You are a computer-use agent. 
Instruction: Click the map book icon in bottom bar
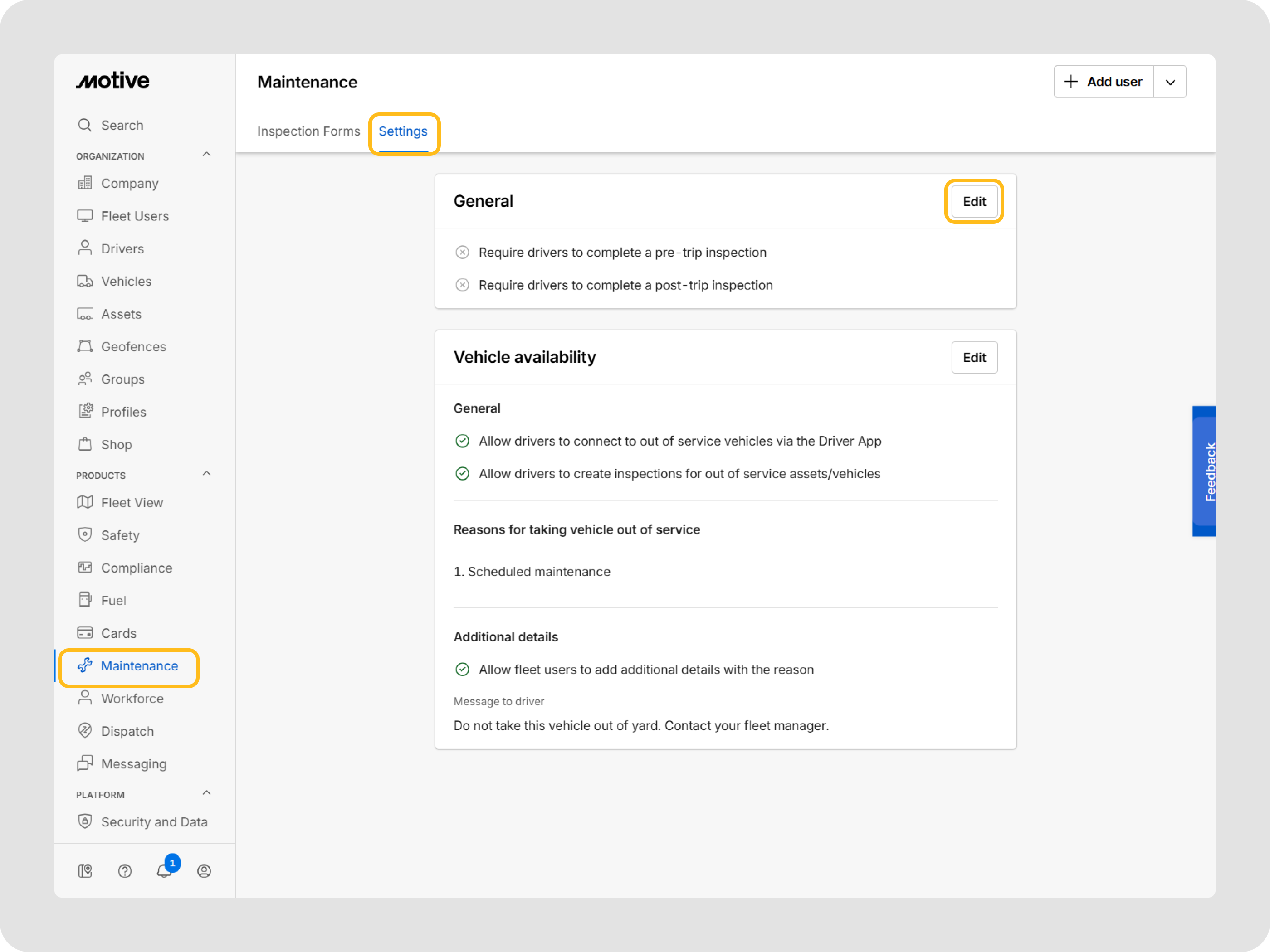coord(85,871)
